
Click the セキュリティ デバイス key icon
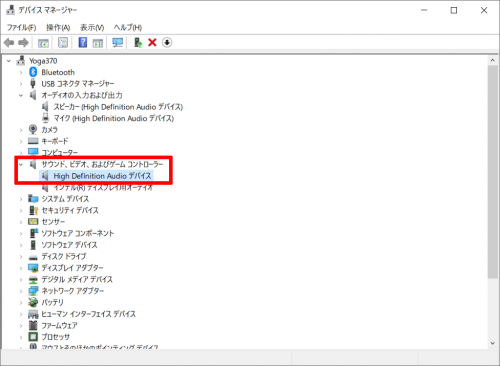click(x=33, y=210)
